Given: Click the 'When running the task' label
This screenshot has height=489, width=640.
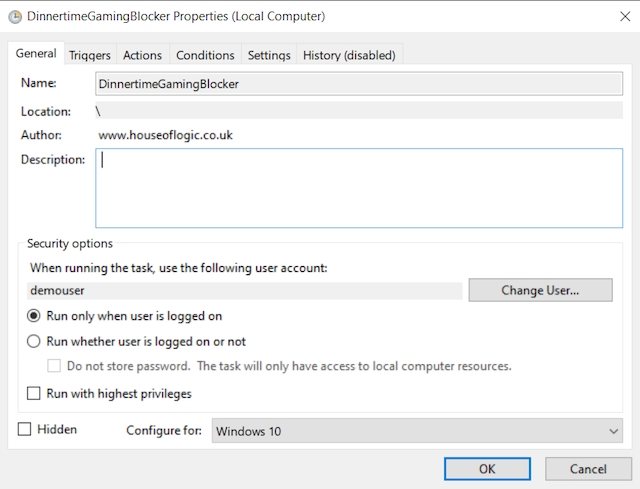Looking at the screenshot, I should click(179, 268).
